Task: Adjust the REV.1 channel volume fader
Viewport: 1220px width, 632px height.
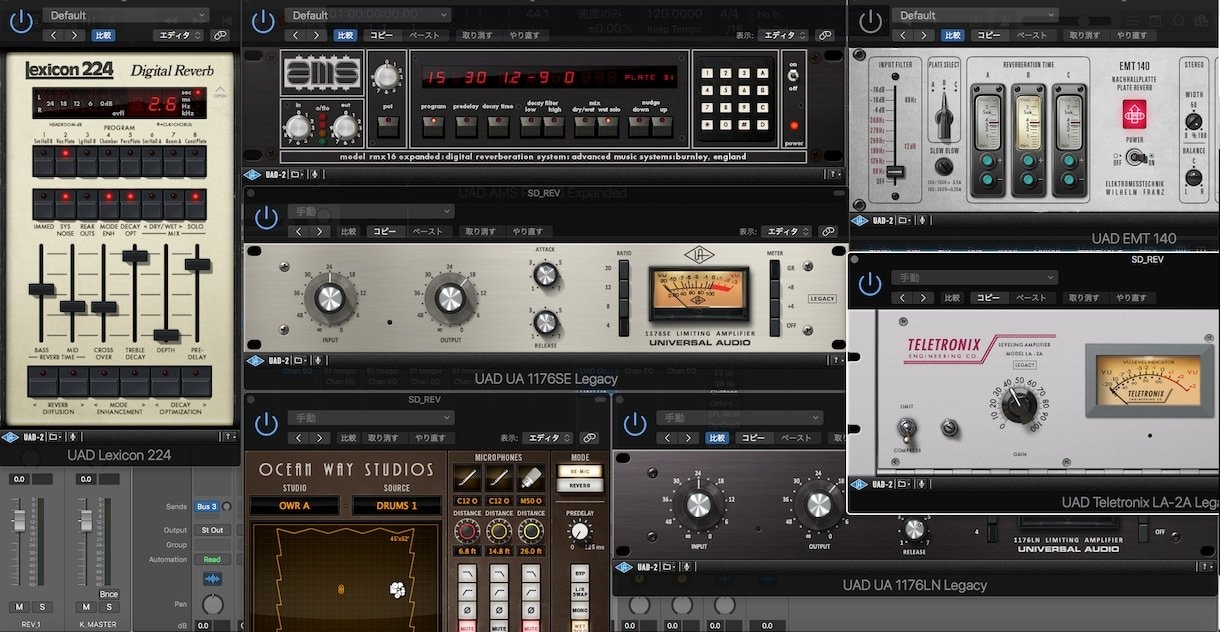Action: [x=18, y=519]
